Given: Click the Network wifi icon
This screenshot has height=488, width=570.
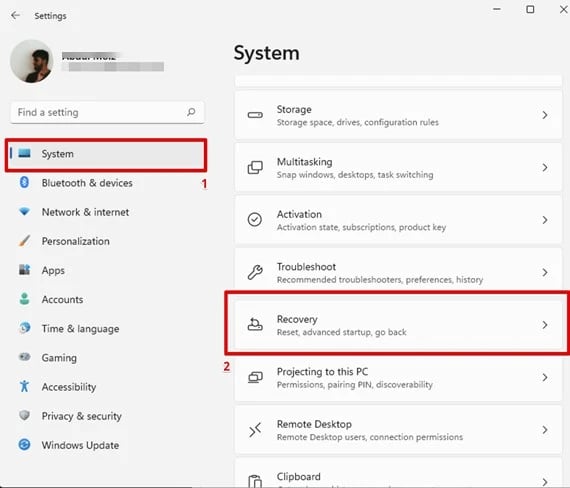Looking at the screenshot, I should [24, 211].
